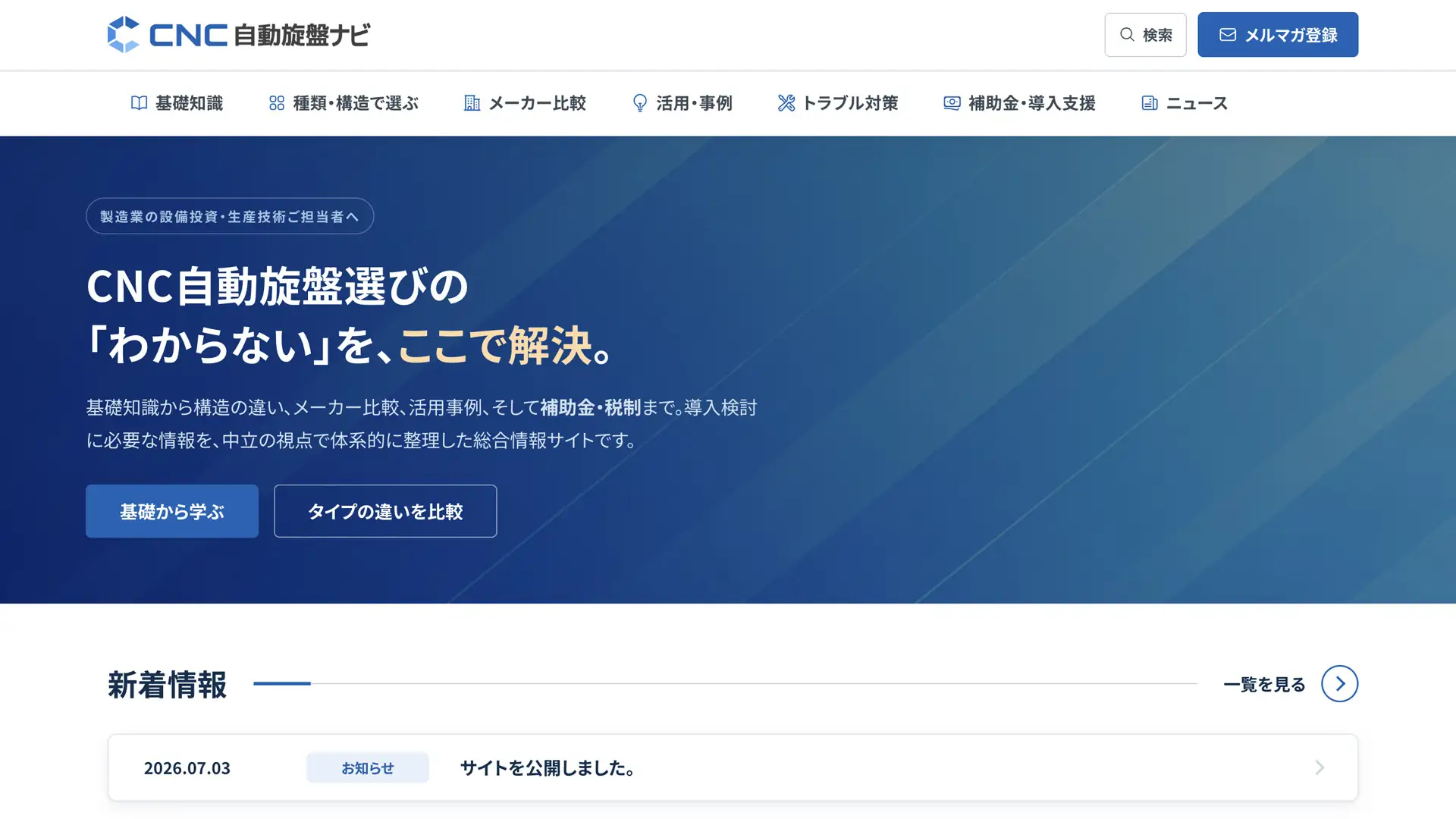1456x819 pixels.
Task: Click the chevron on the サイトを公開しました row
Action: click(x=1319, y=768)
